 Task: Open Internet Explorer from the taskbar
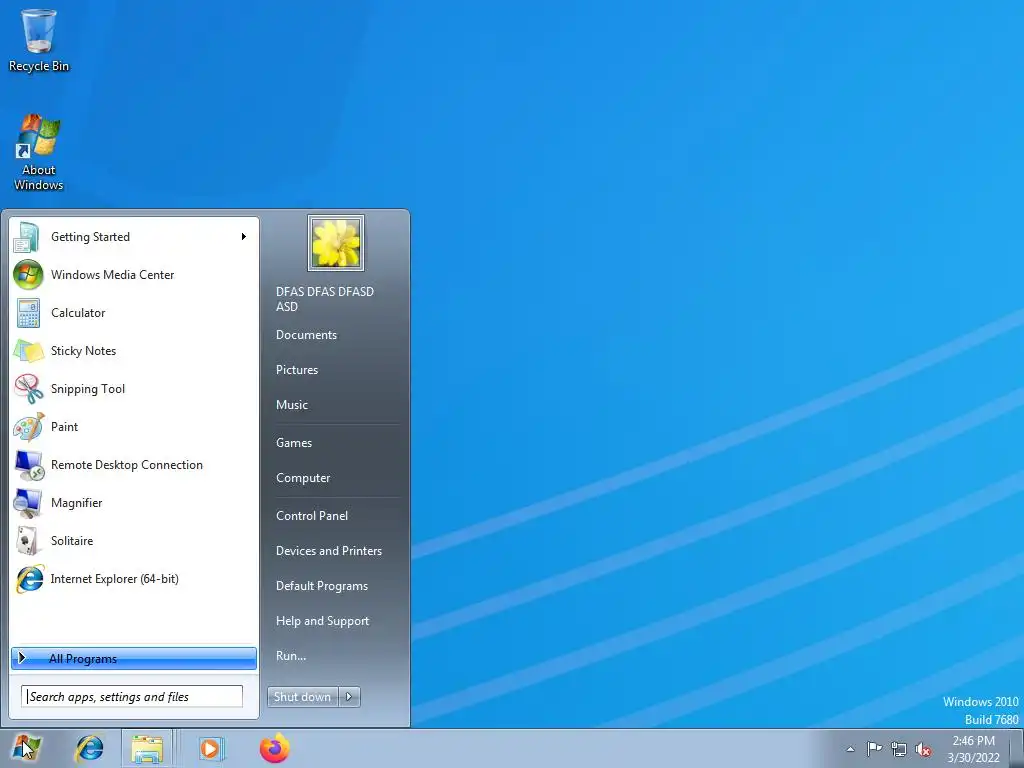tap(89, 748)
